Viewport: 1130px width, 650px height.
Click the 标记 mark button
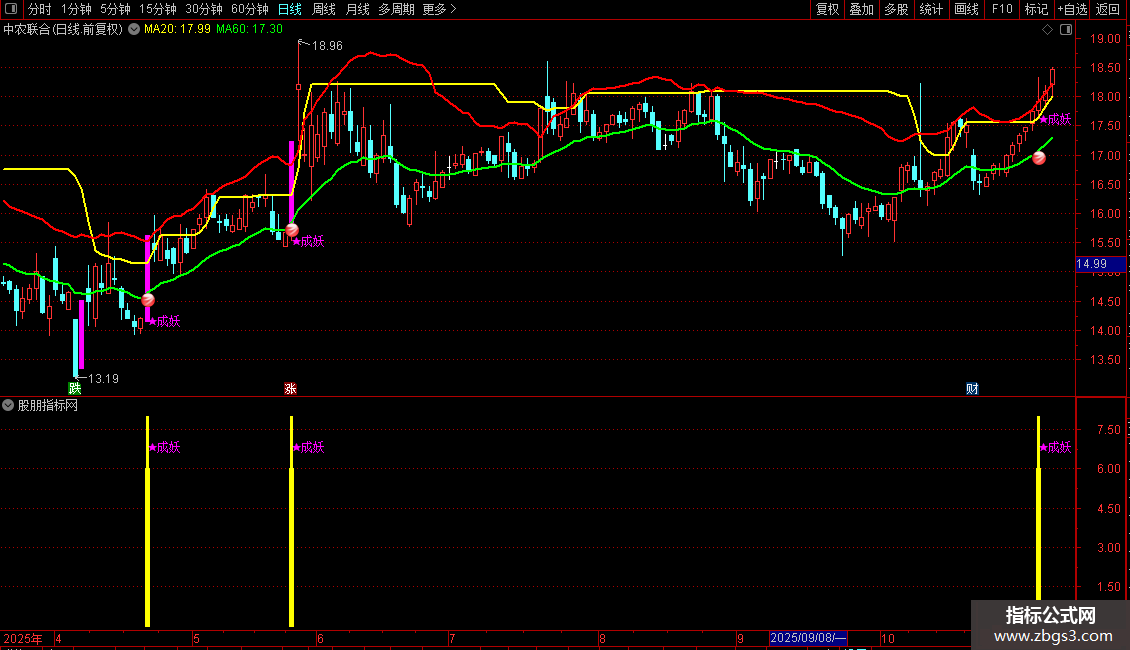1036,9
